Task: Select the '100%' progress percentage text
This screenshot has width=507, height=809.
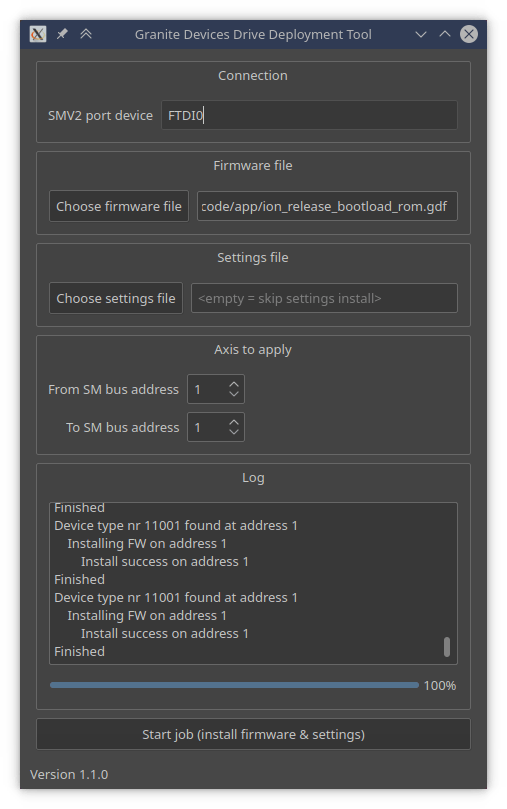Action: [x=439, y=685]
